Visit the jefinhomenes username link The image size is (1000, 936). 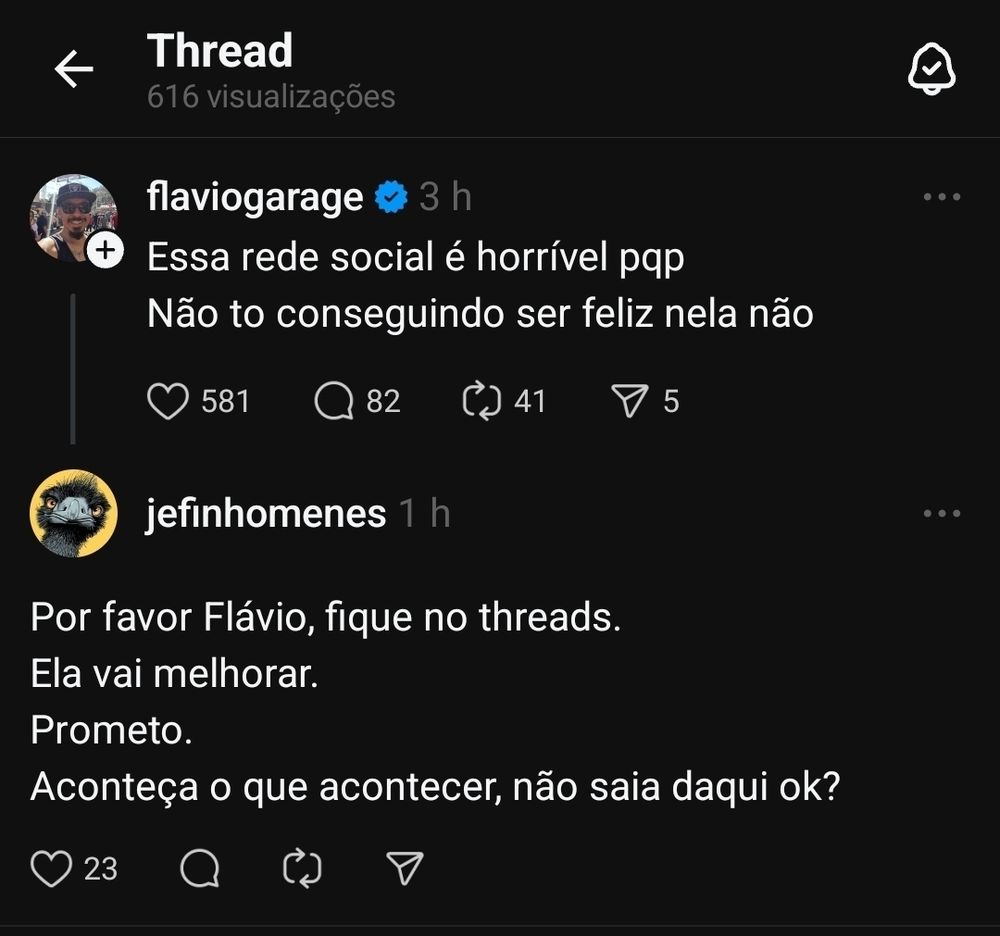[267, 513]
